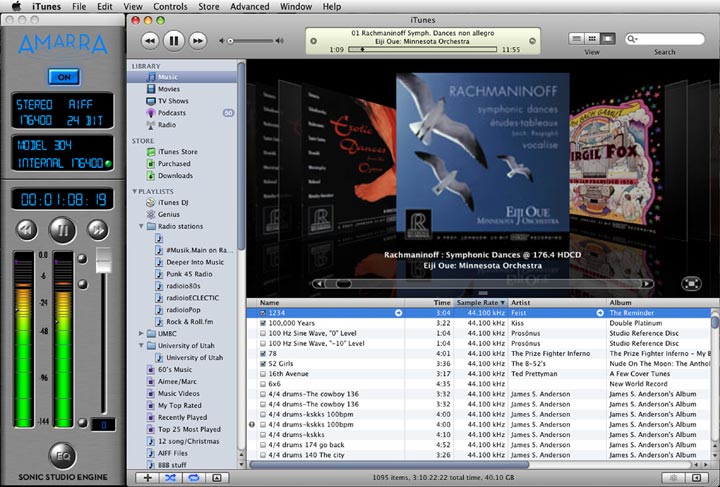Open the Apple menu
This screenshot has height=487, width=720.
coord(16,6)
